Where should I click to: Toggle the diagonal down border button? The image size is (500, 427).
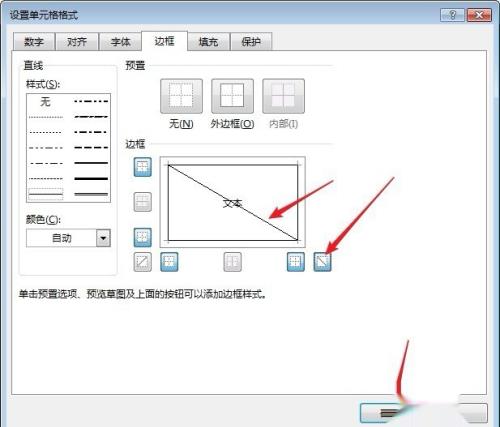coord(322,262)
